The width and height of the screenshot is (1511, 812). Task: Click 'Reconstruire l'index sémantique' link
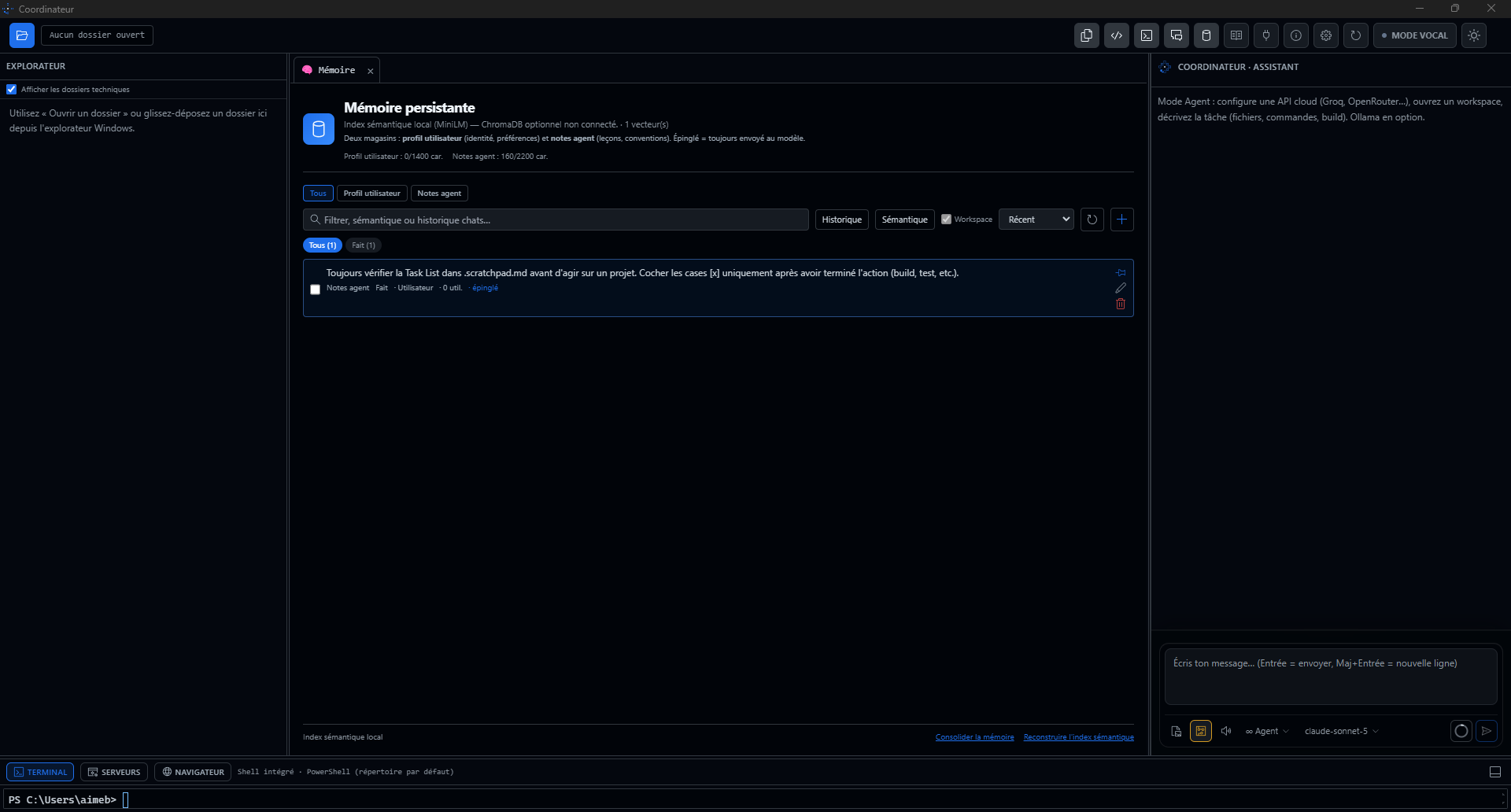pyautogui.click(x=1079, y=737)
